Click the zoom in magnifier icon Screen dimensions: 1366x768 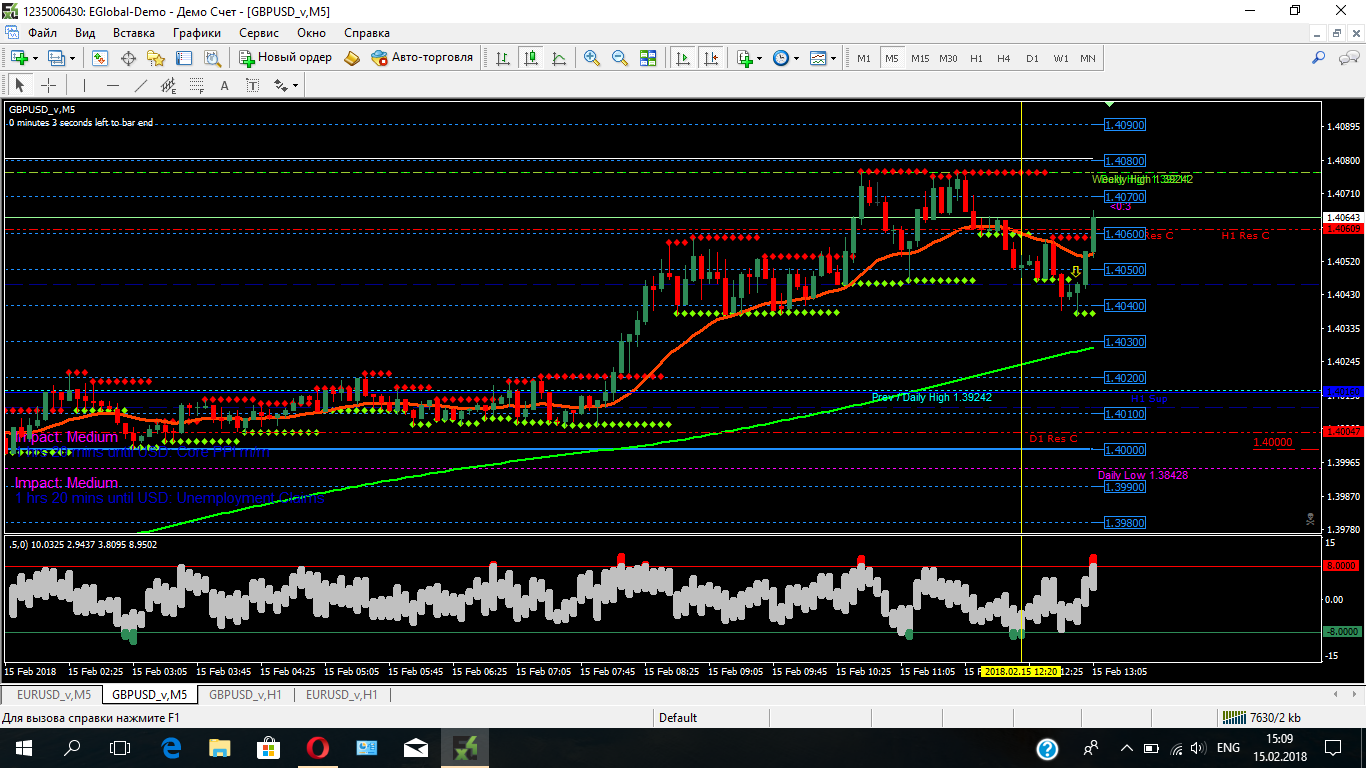point(592,58)
